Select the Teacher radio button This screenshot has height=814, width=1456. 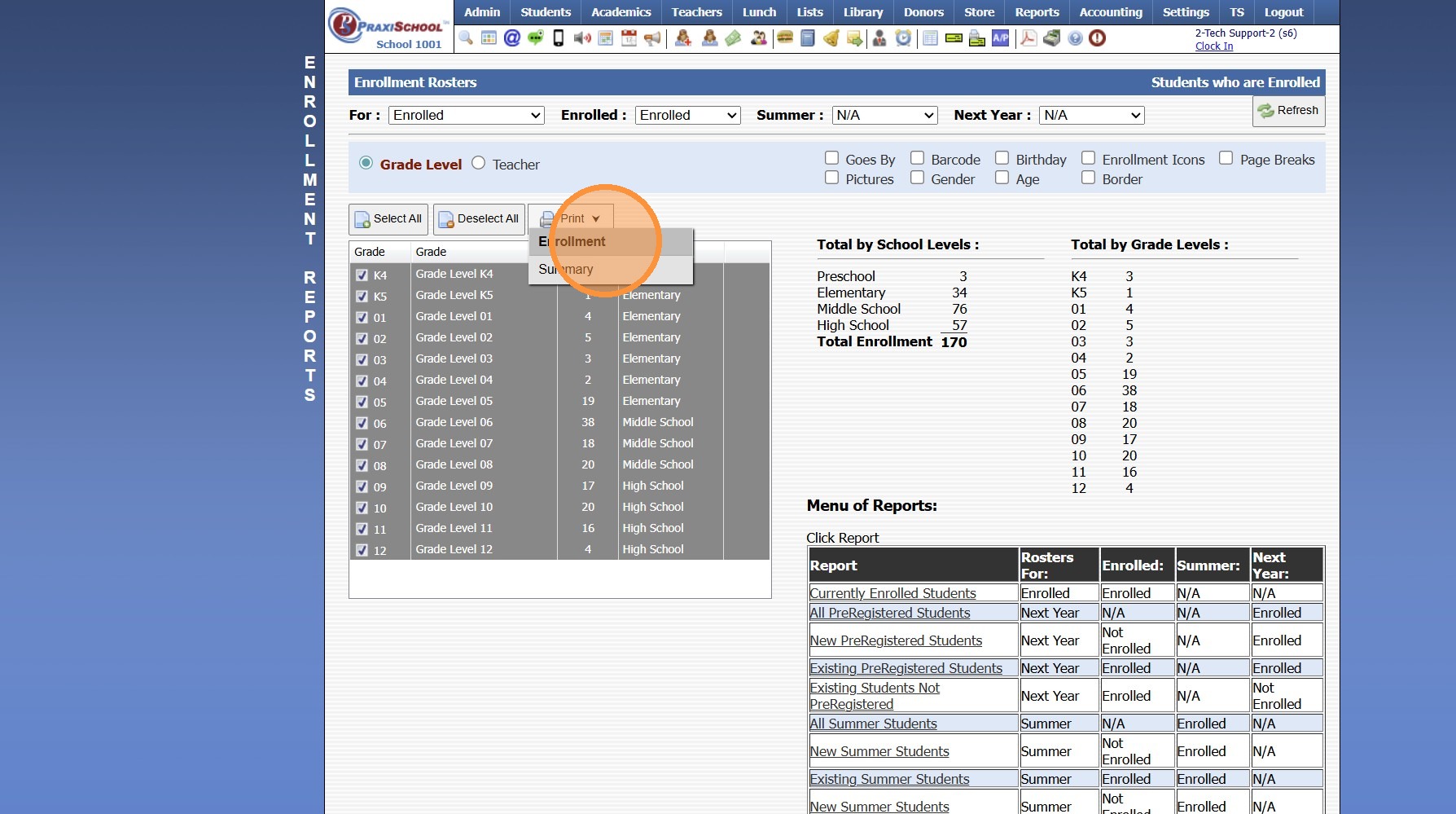click(478, 163)
